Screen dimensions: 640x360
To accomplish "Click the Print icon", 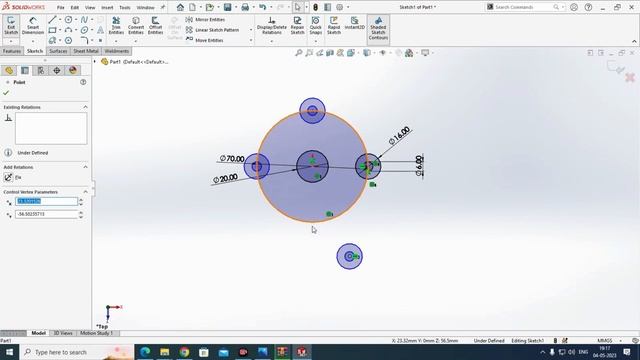I will click(x=245, y=7).
